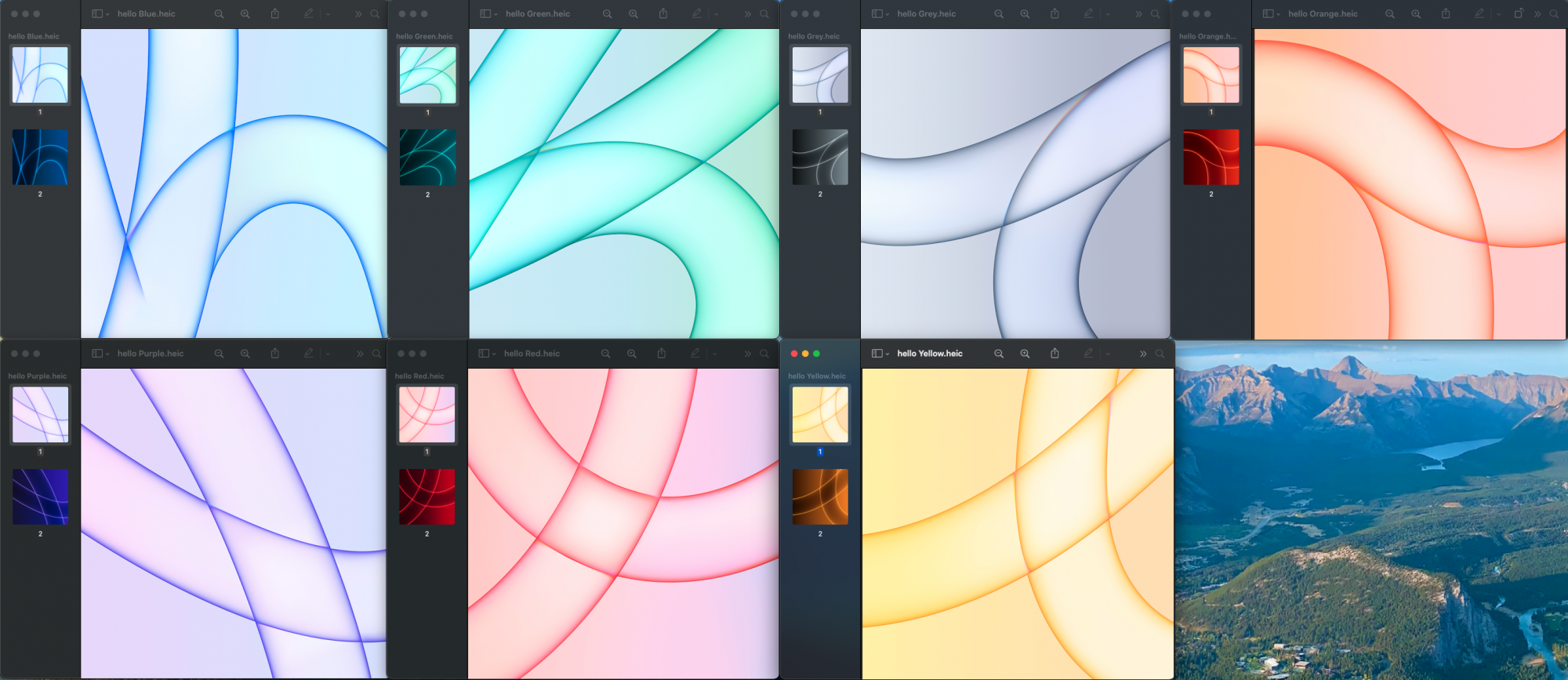The width and height of the screenshot is (1568, 680).
Task: Select dark orange thumbnail 2 in Yellow sidebar
Action: click(820, 496)
